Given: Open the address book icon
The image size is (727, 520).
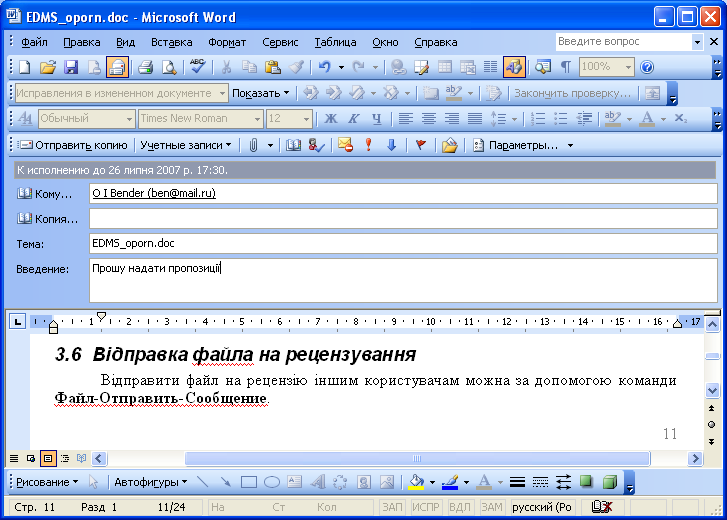Looking at the screenshot, I should 293,146.
